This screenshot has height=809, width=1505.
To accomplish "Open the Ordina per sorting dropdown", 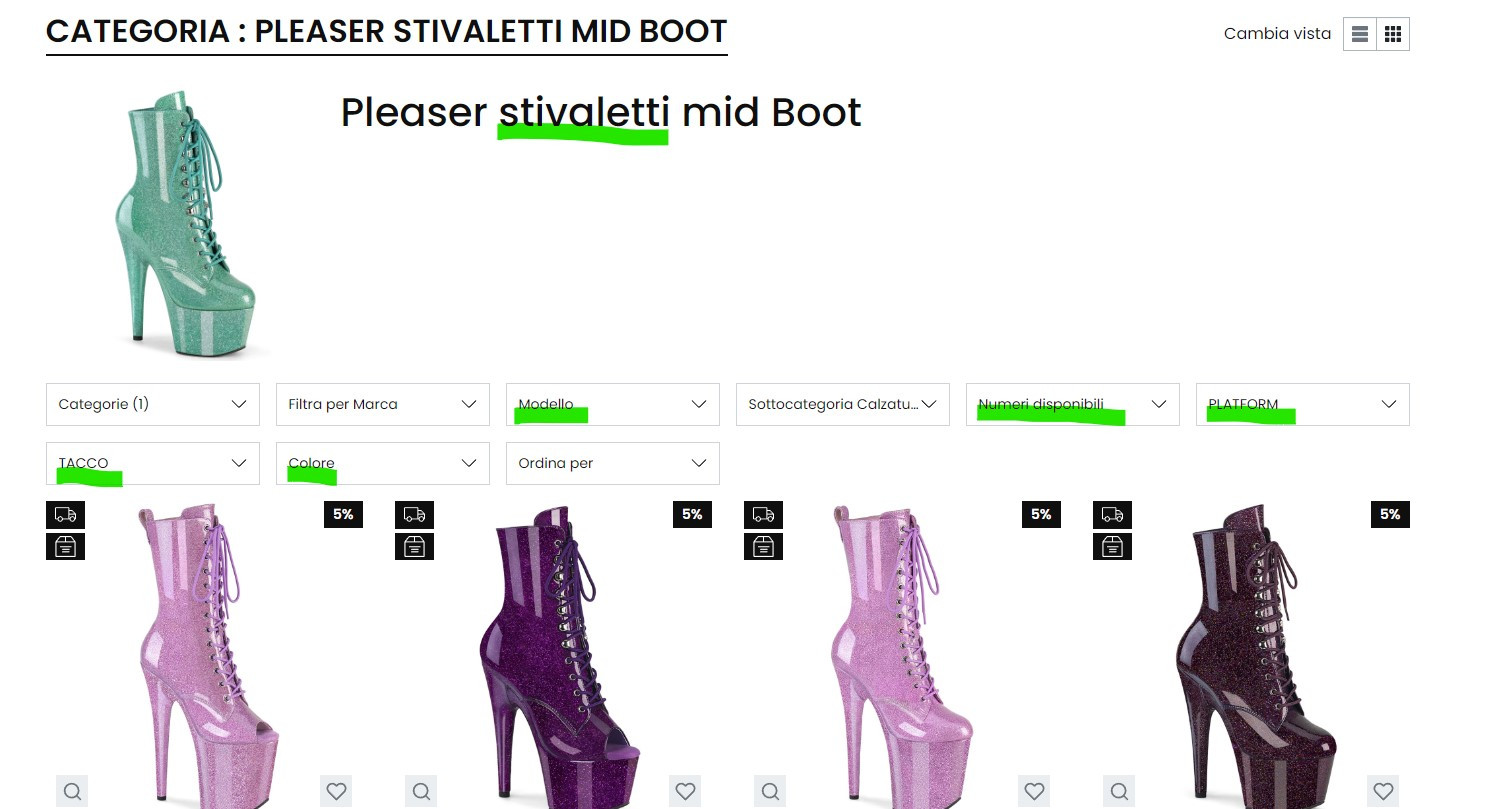I will pyautogui.click(x=613, y=463).
